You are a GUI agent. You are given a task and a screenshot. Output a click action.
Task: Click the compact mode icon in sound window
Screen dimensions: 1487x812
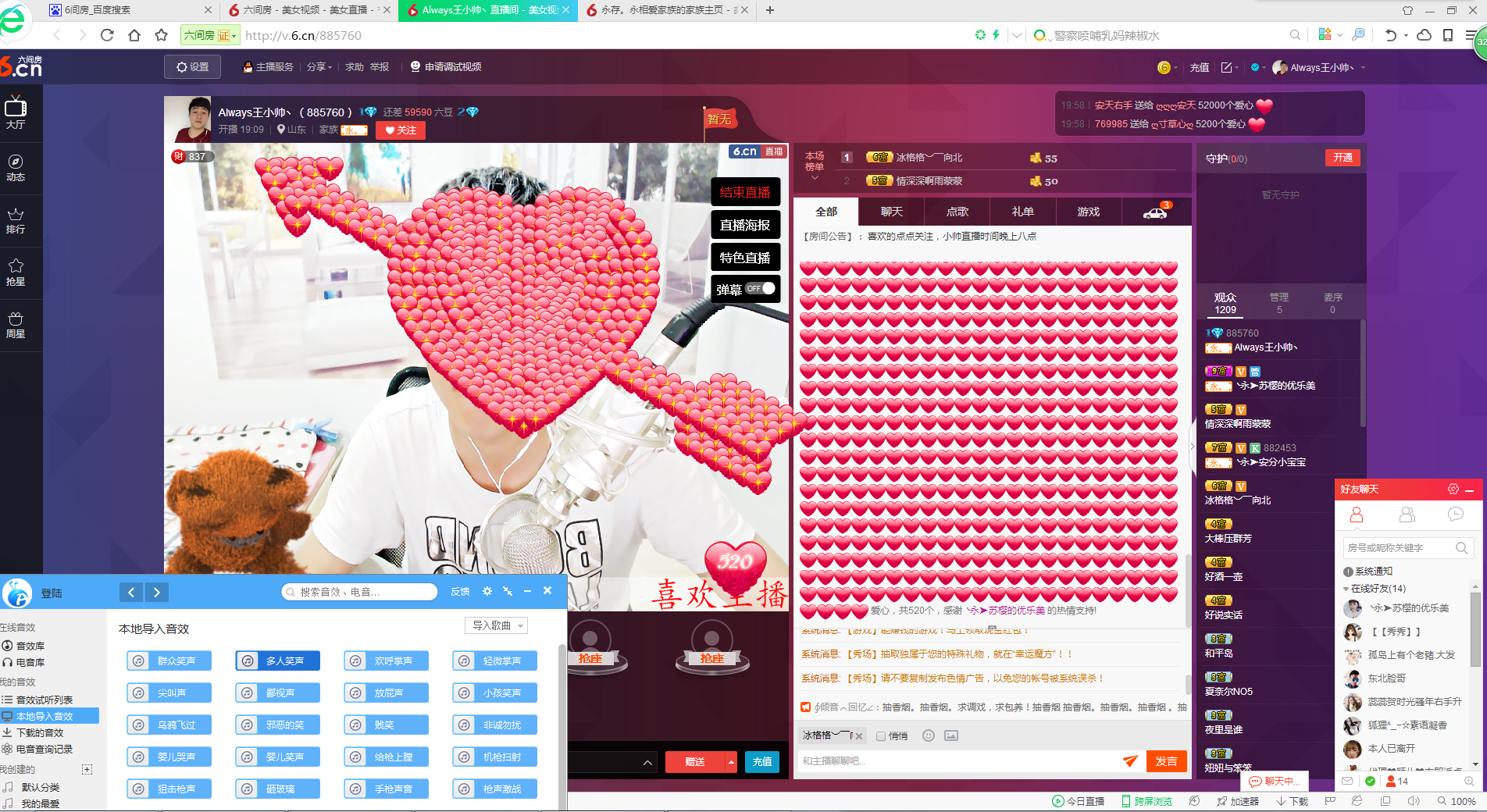[x=508, y=591]
